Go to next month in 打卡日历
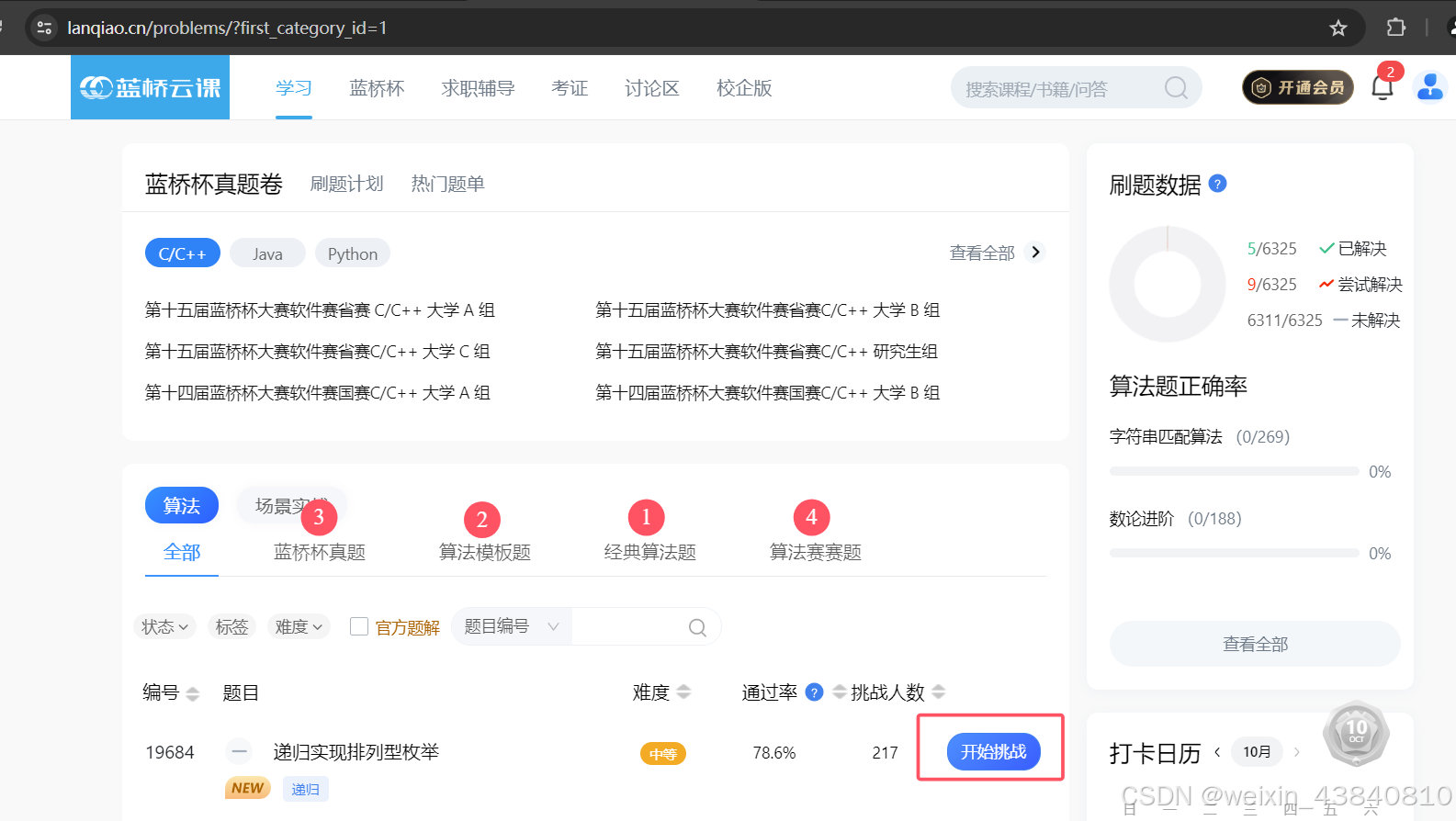Screen dimensions: 1456x821 [x=1297, y=752]
